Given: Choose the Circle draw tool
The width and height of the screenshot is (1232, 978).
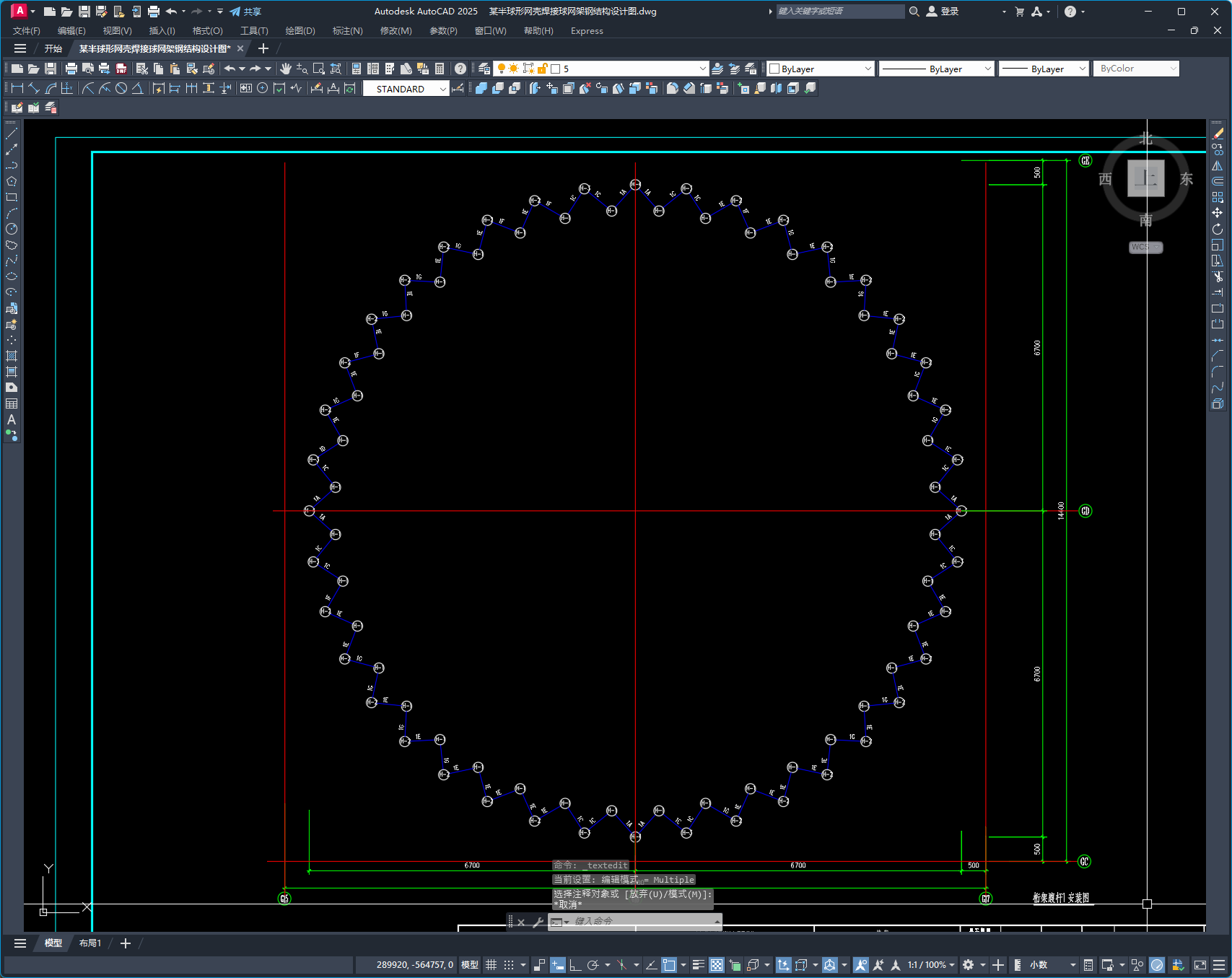Looking at the screenshot, I should tap(12, 229).
